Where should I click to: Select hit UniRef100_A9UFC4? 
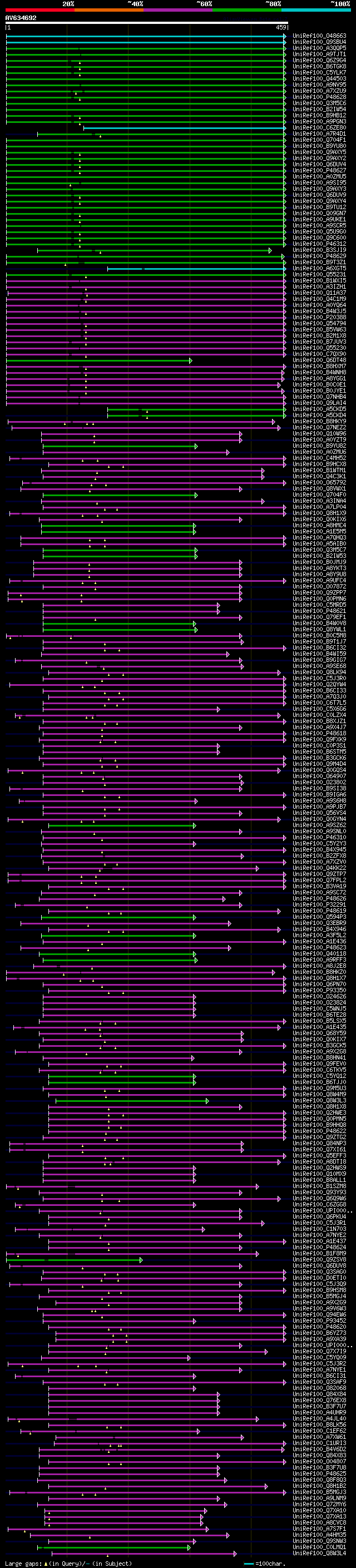(x=319, y=580)
